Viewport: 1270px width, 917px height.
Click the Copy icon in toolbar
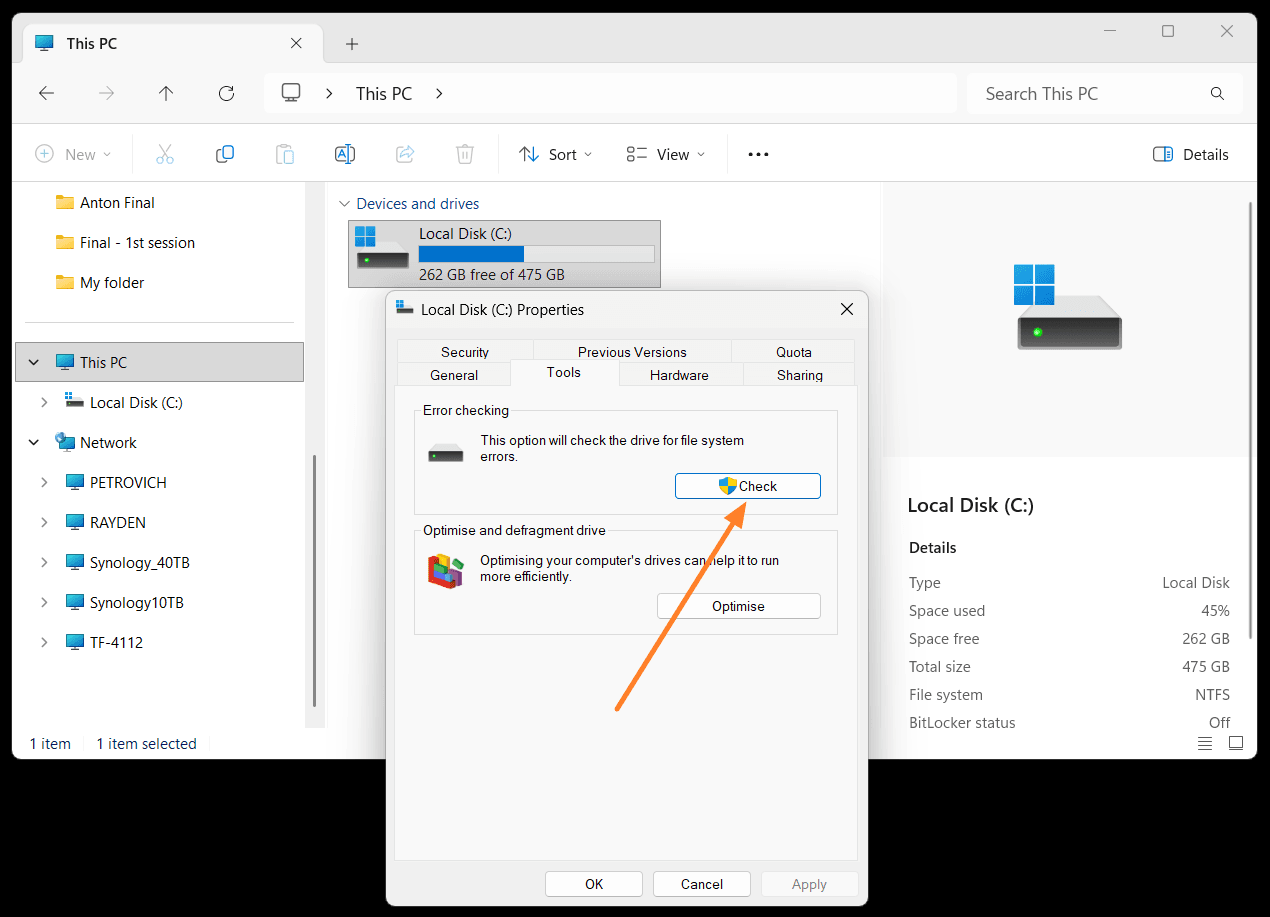click(x=225, y=154)
